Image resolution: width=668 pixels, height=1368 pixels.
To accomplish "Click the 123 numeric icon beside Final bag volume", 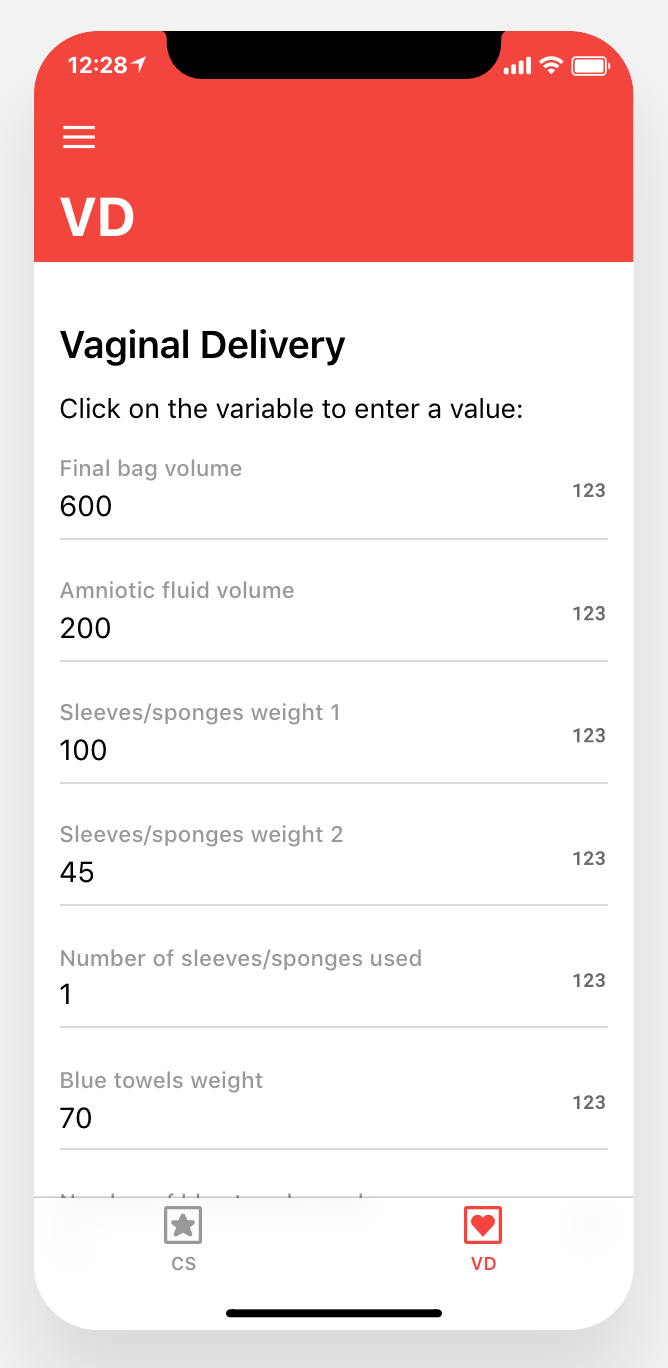I will [x=589, y=490].
